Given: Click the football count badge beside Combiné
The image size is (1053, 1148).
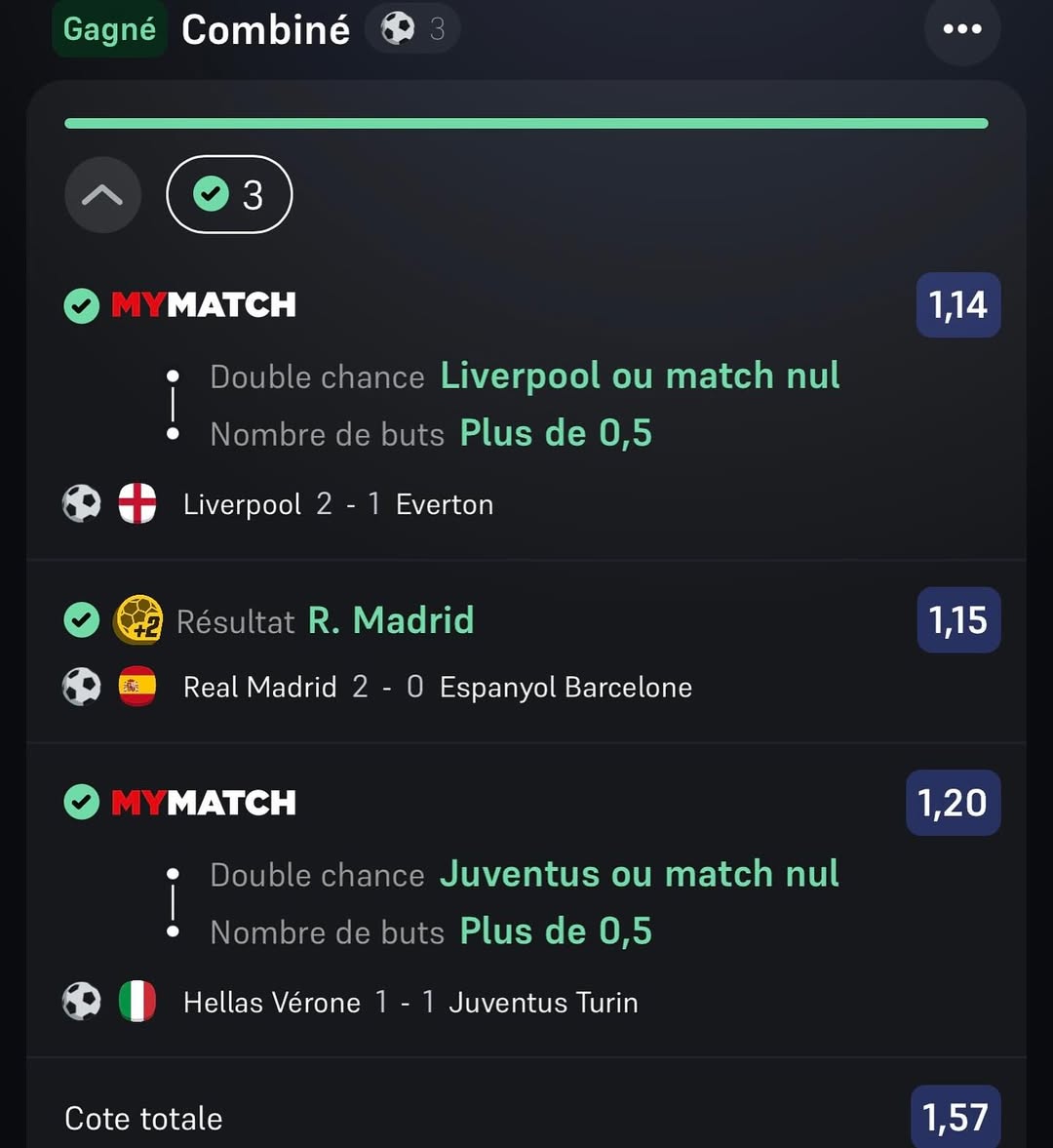Looking at the screenshot, I should [x=412, y=29].
